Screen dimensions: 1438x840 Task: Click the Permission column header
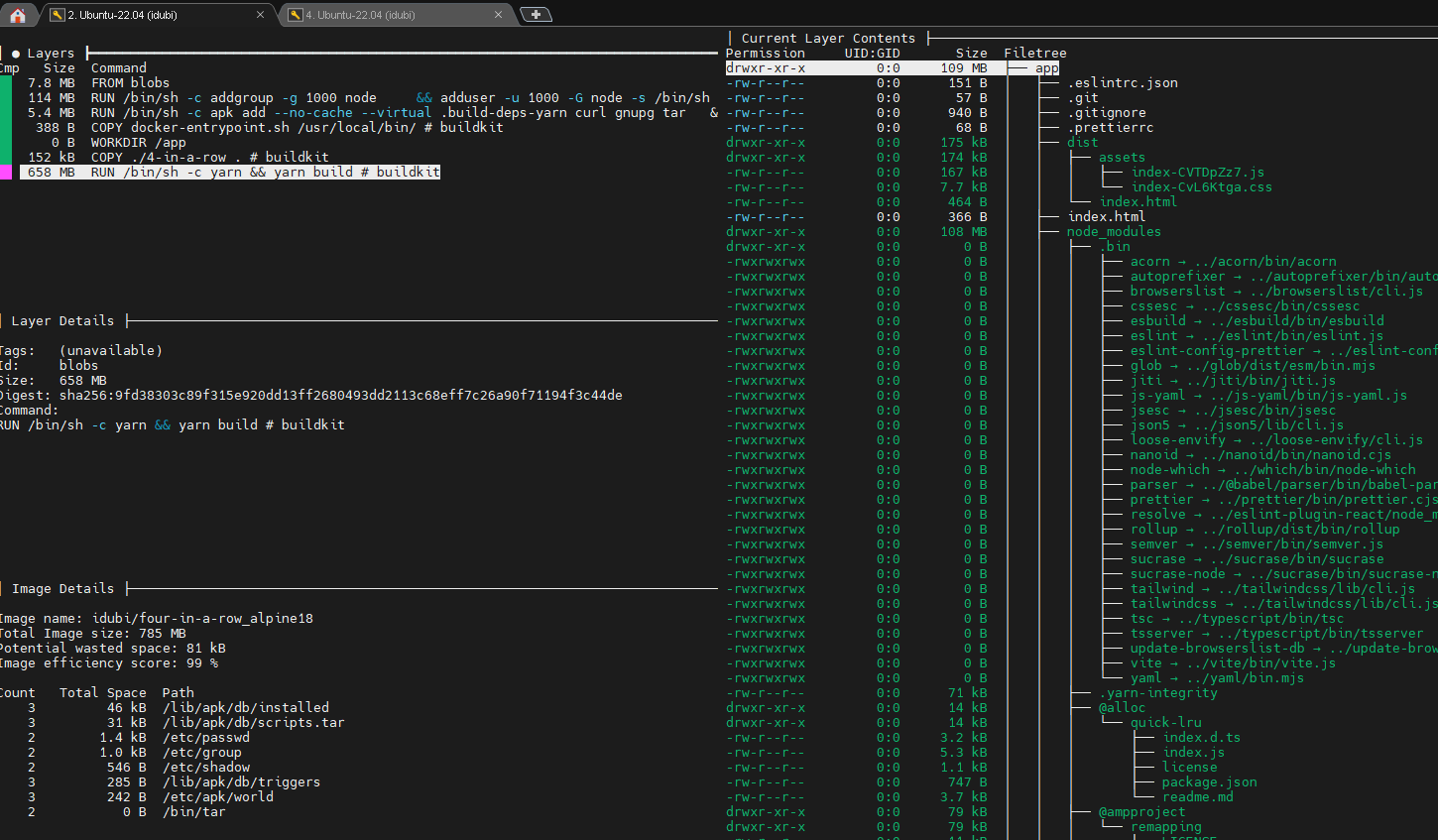click(766, 53)
